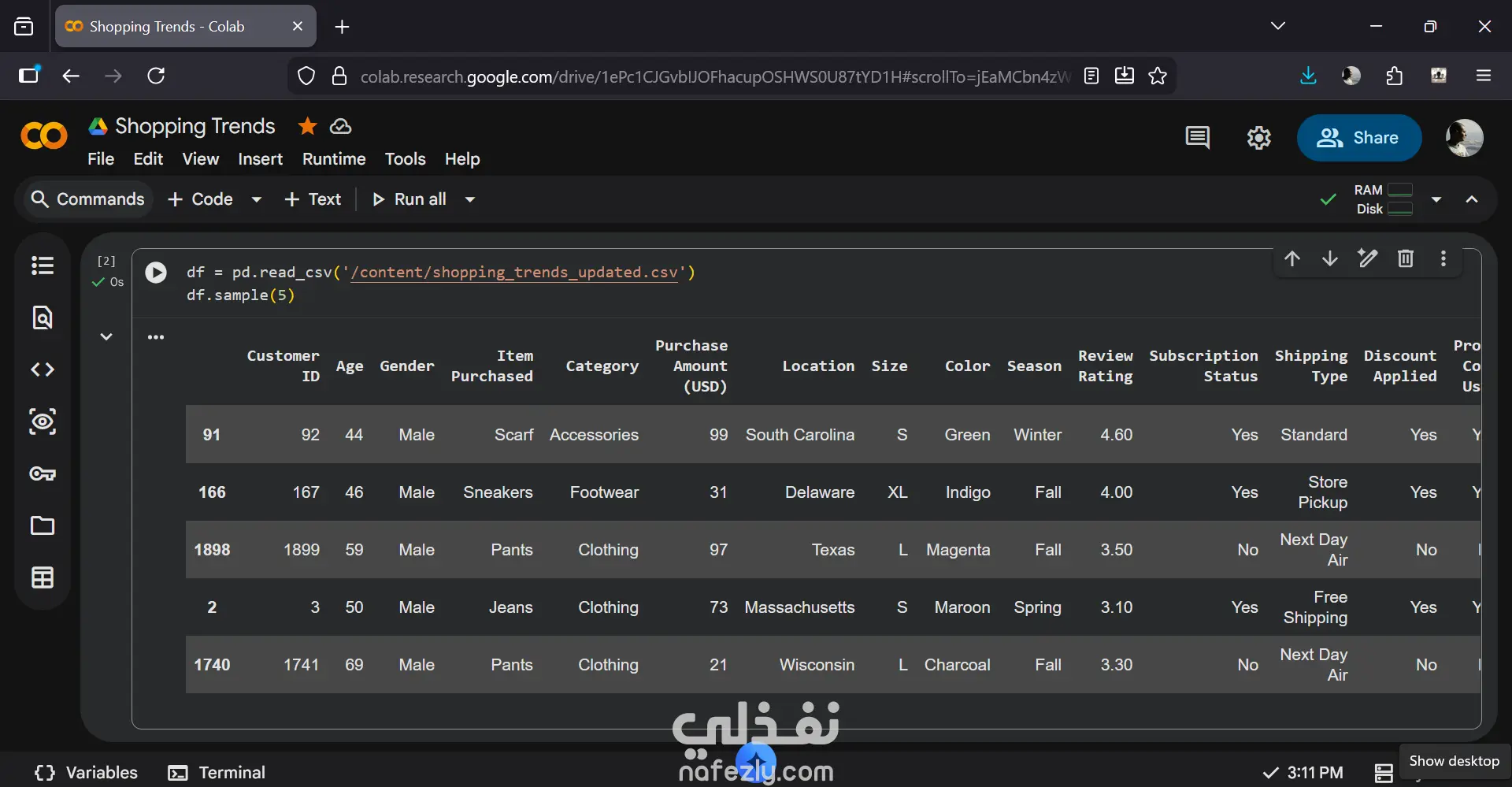Open the Terminal panel
Screen dimensions: 1512x787
[217, 773]
